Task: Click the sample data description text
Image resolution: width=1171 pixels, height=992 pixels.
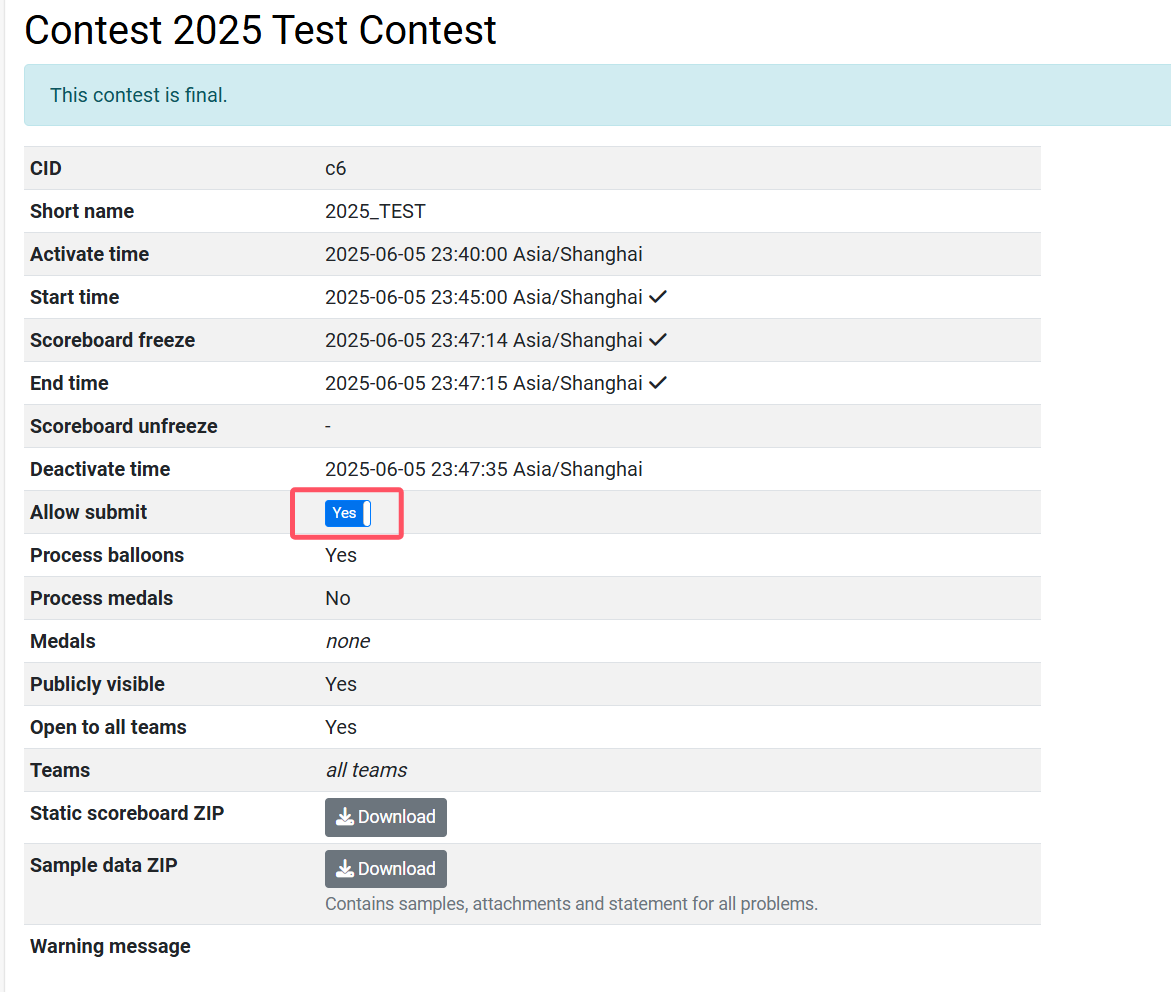Action: (571, 904)
